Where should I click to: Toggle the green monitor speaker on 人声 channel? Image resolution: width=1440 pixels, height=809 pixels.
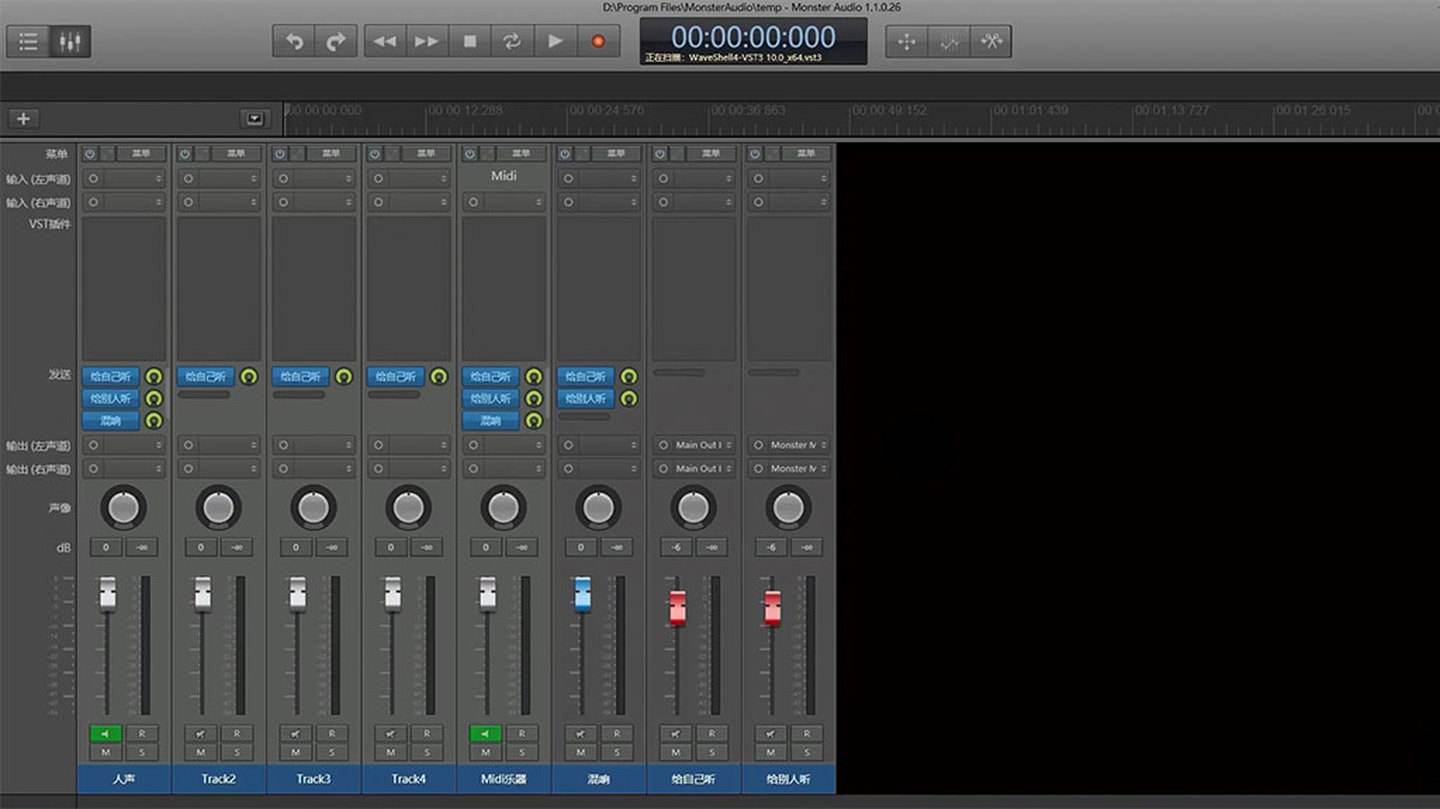coord(106,733)
